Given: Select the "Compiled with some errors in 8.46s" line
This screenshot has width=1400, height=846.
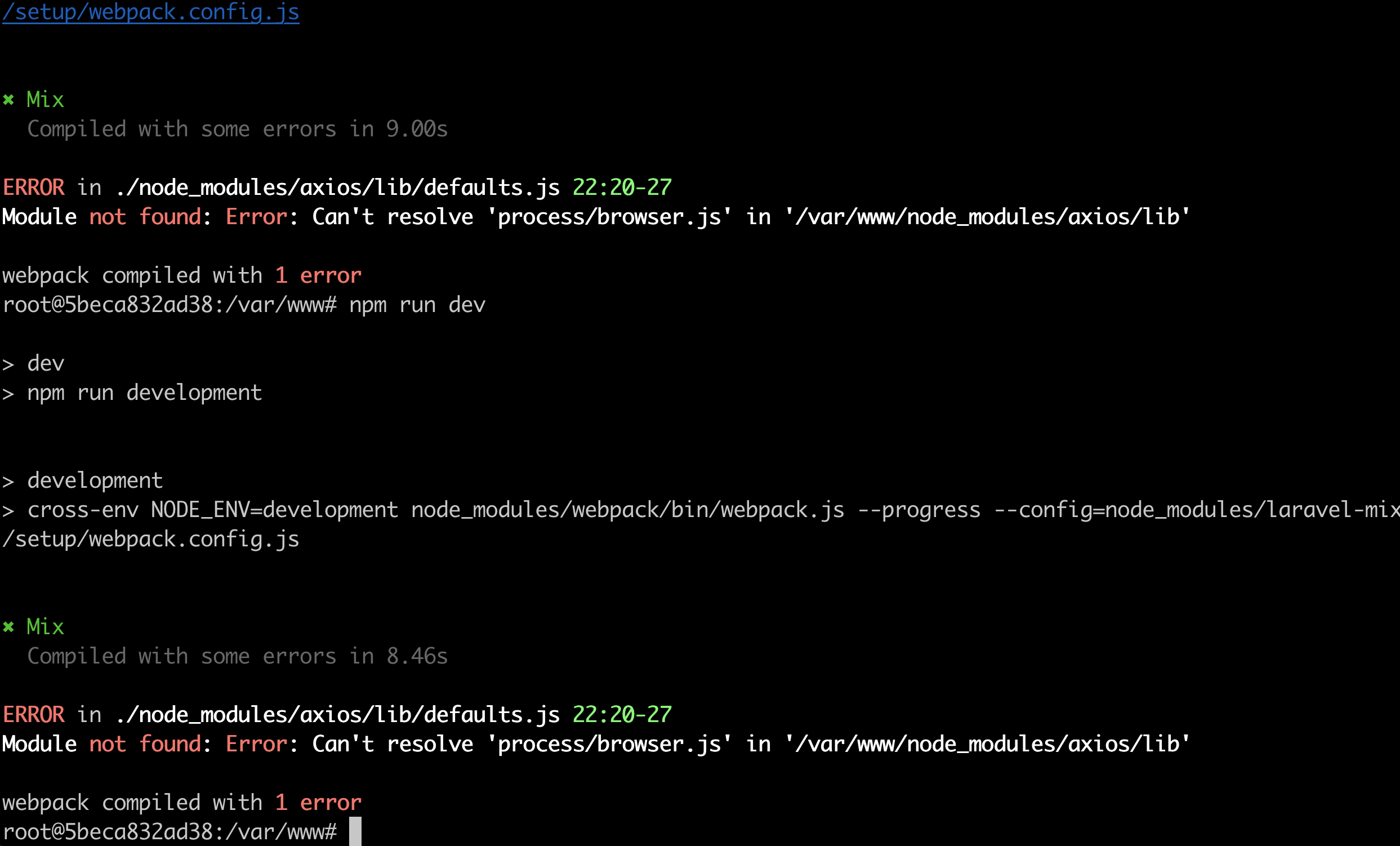Looking at the screenshot, I should 238,656.
